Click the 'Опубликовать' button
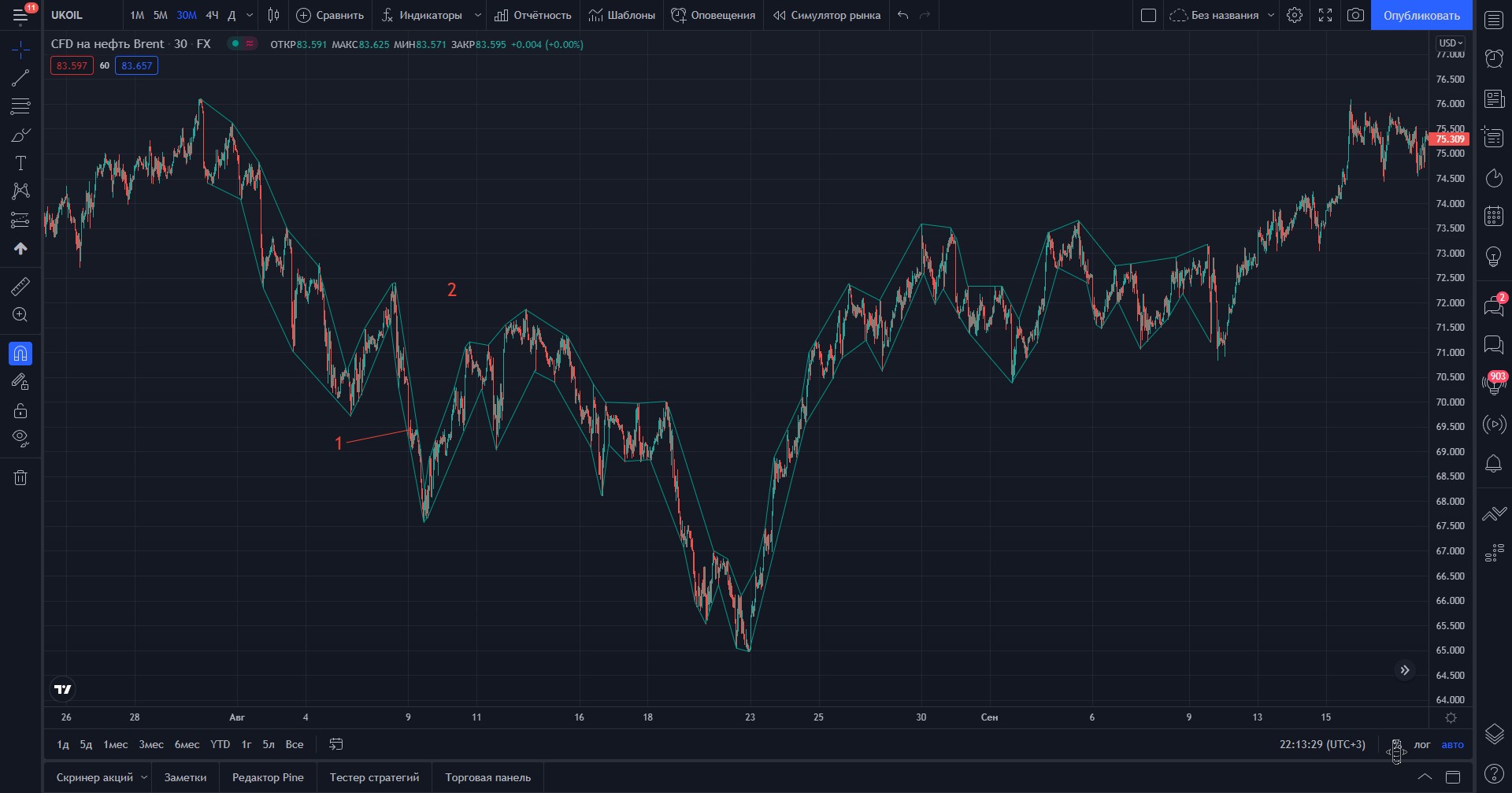Viewport: 1512px width, 793px height. (x=1421, y=15)
